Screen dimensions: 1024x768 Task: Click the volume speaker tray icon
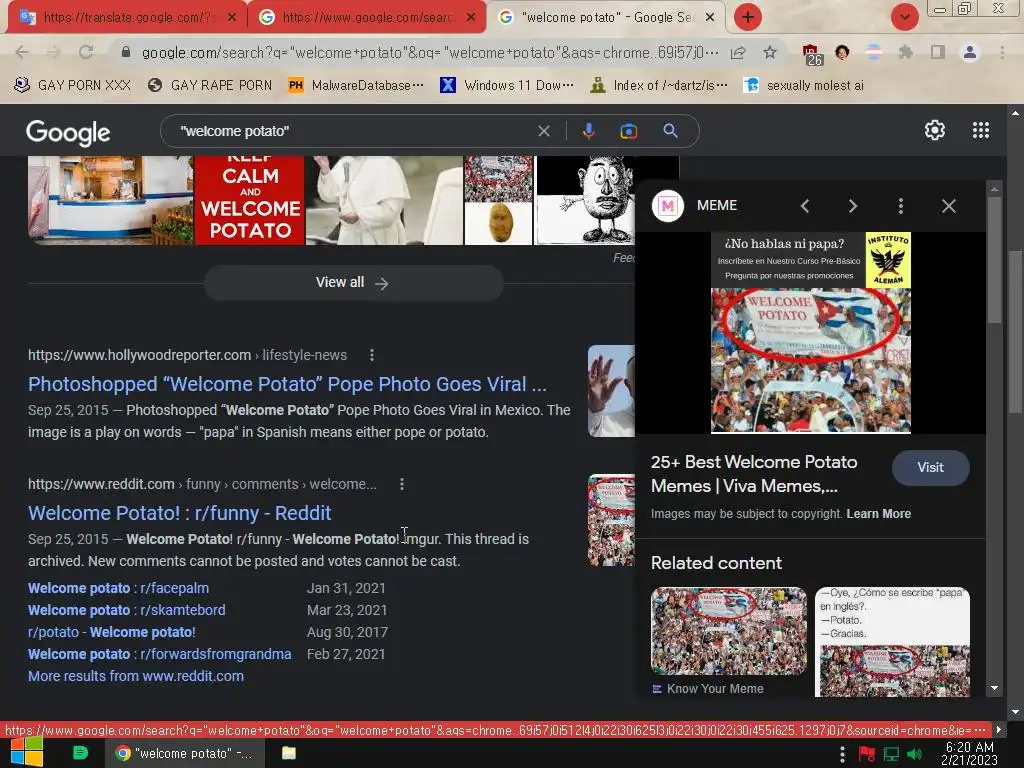point(914,754)
